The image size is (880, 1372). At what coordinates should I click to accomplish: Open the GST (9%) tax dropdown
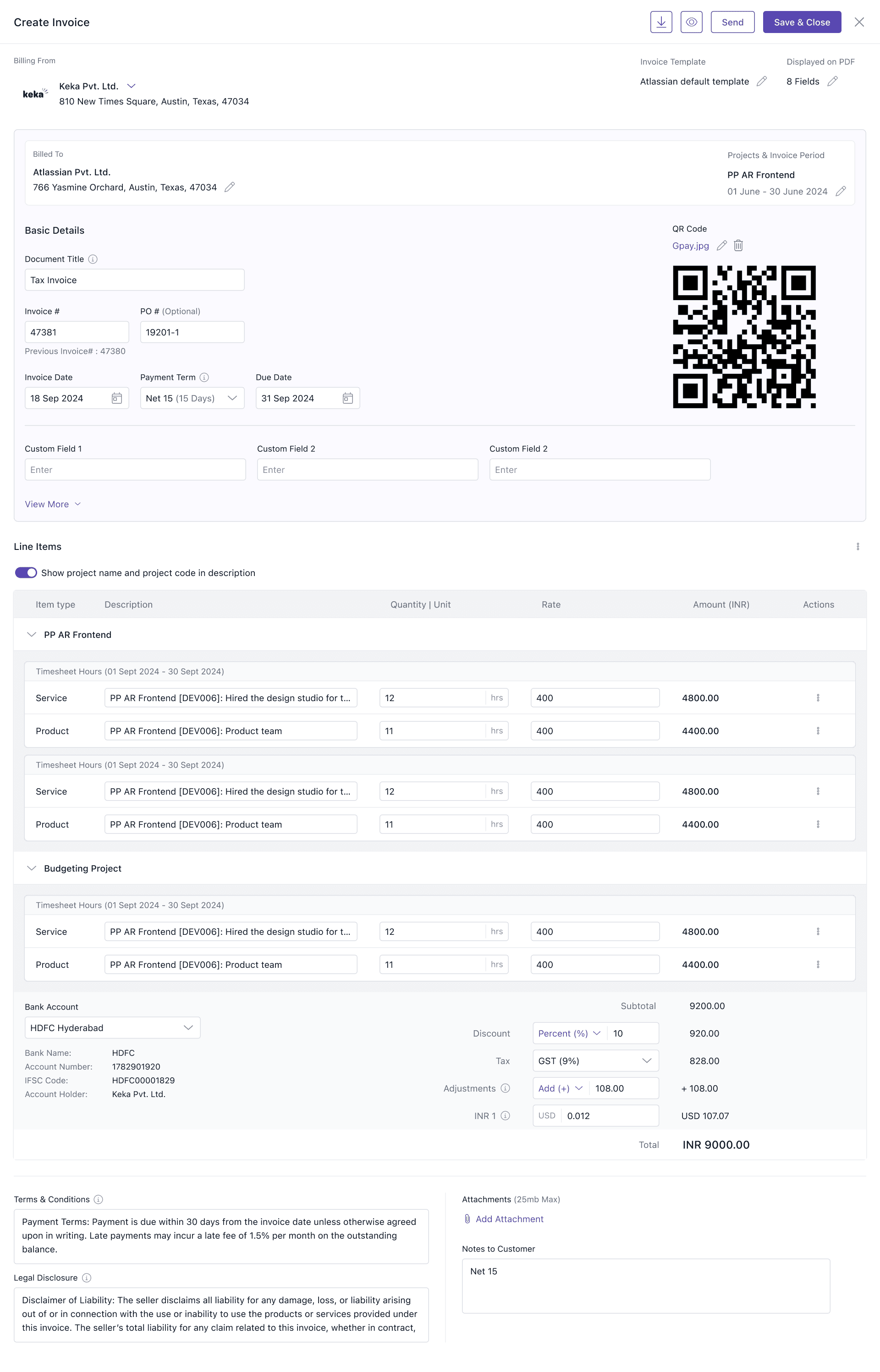(x=595, y=1061)
